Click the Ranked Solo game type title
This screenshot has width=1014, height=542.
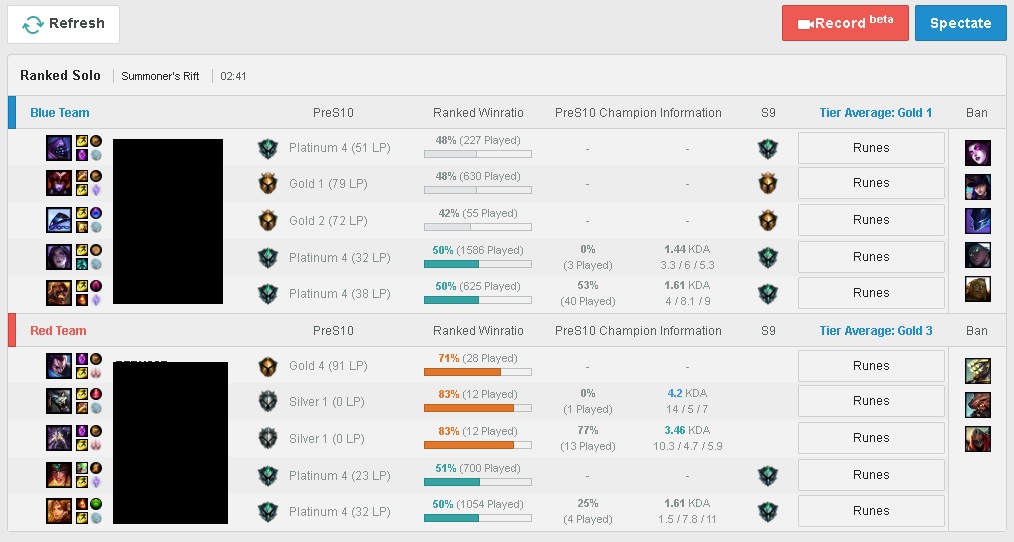pyautogui.click(x=60, y=76)
